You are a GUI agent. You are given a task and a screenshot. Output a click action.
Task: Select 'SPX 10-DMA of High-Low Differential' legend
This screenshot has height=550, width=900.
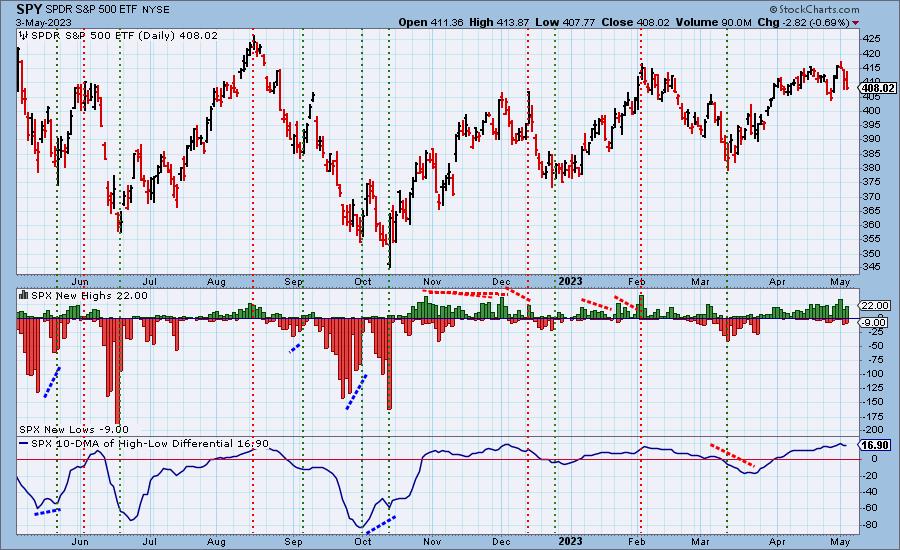(x=132, y=444)
